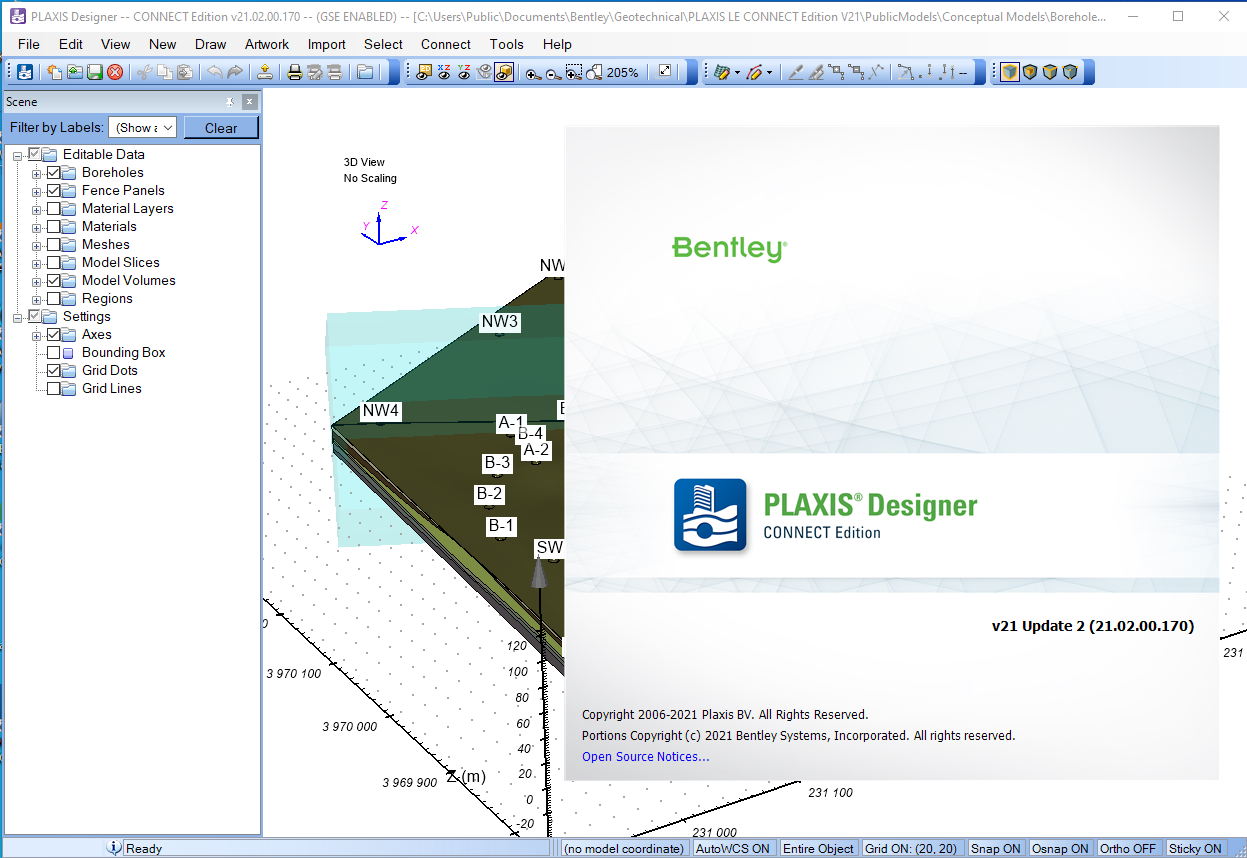Save the model with green disk icon
Screen dimensions: 1247x858
[94, 72]
